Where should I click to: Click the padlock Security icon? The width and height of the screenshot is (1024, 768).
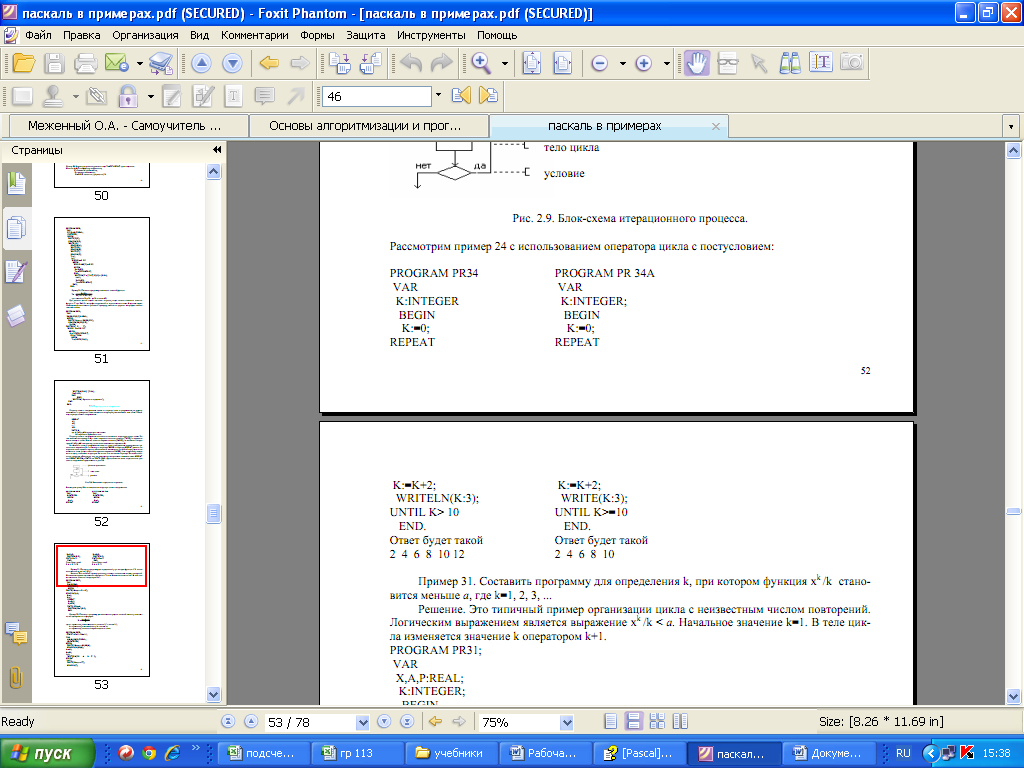[x=128, y=96]
